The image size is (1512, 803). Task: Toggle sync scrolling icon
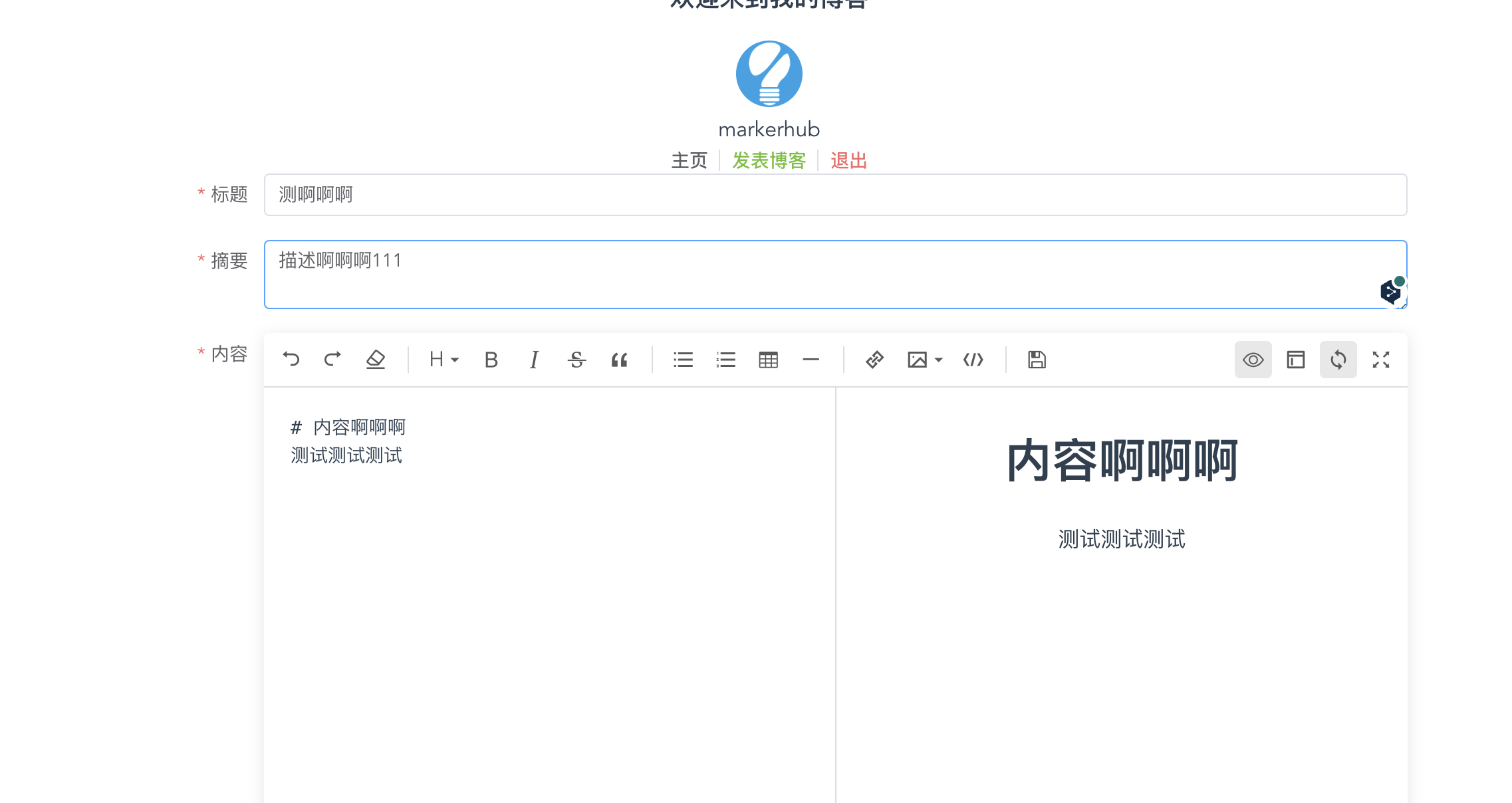(x=1338, y=360)
